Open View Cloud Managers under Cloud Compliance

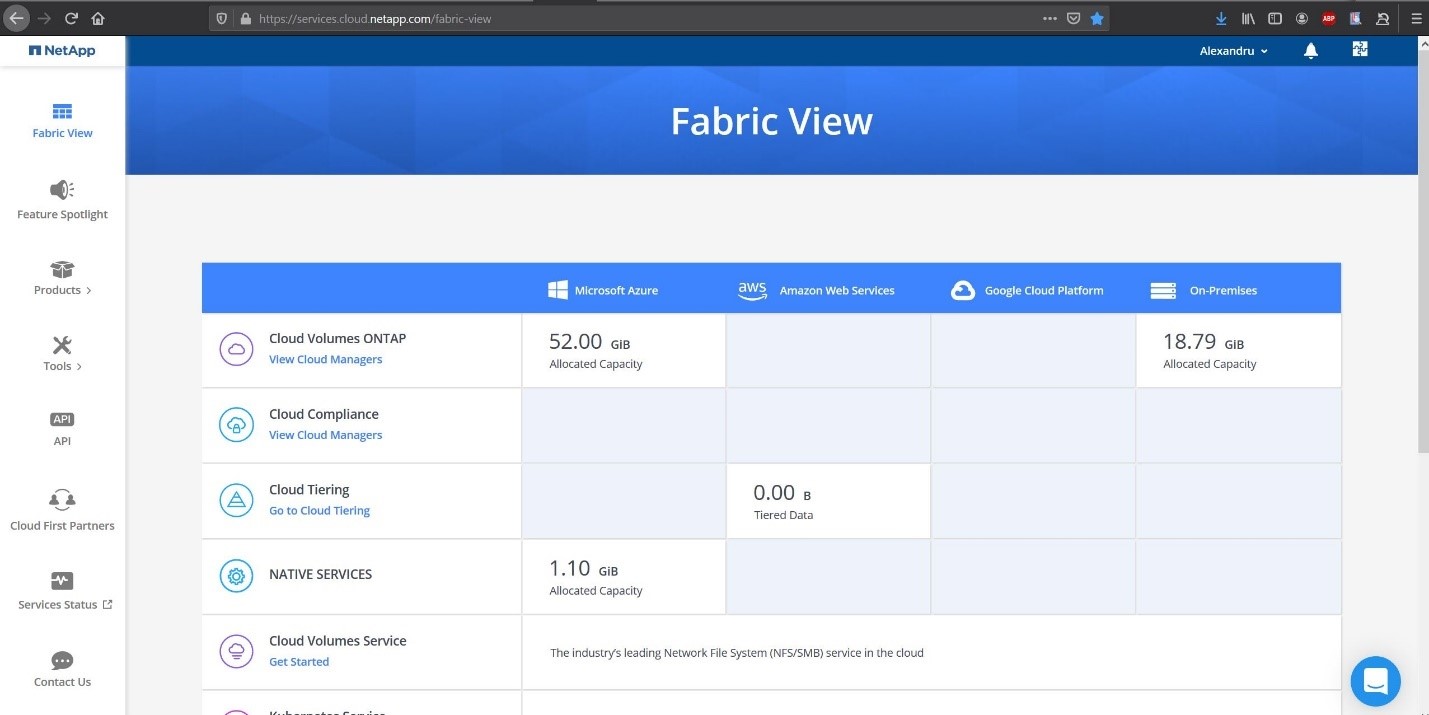pyautogui.click(x=325, y=435)
